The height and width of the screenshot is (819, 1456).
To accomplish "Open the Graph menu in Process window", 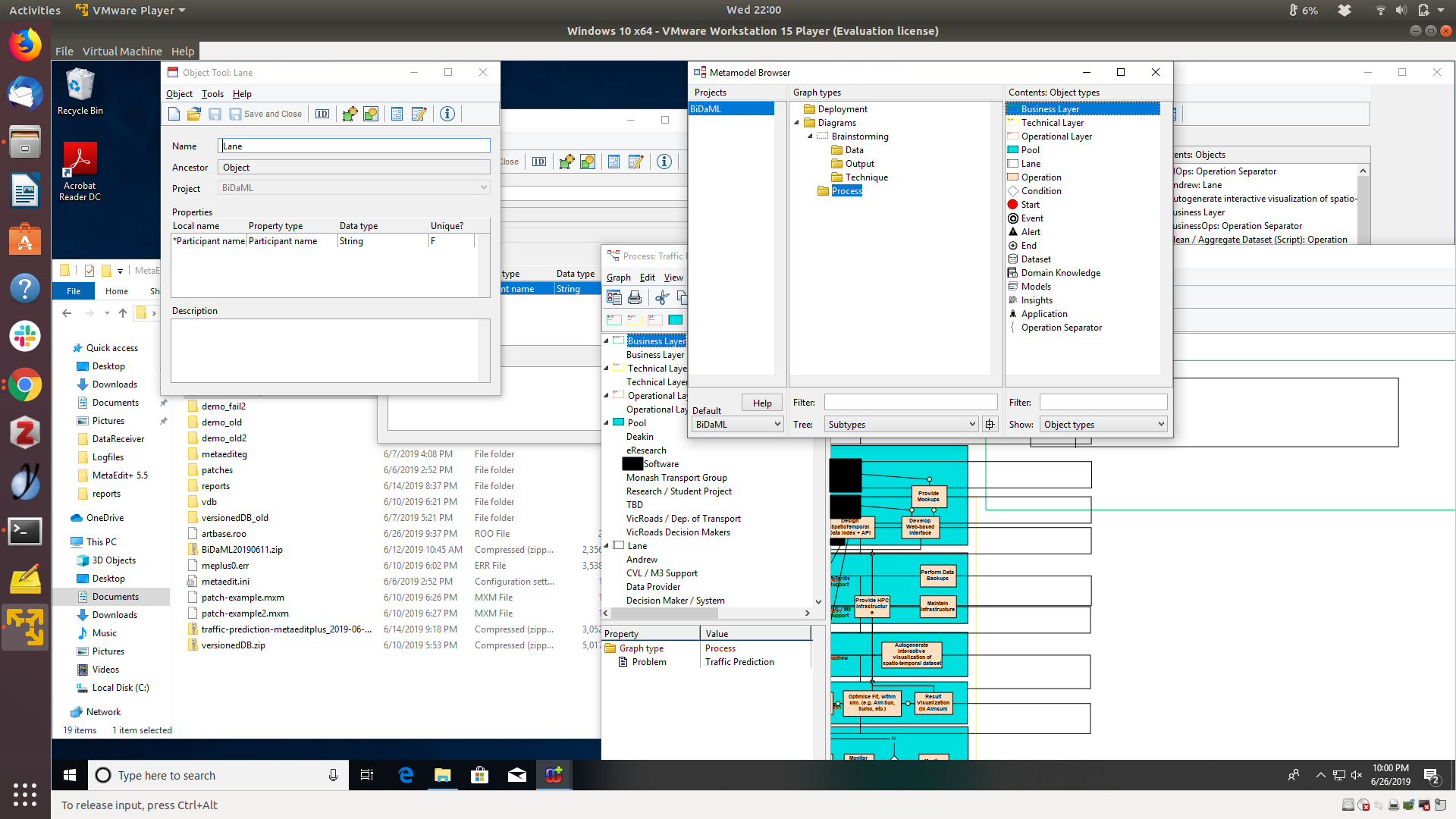I will coord(618,278).
